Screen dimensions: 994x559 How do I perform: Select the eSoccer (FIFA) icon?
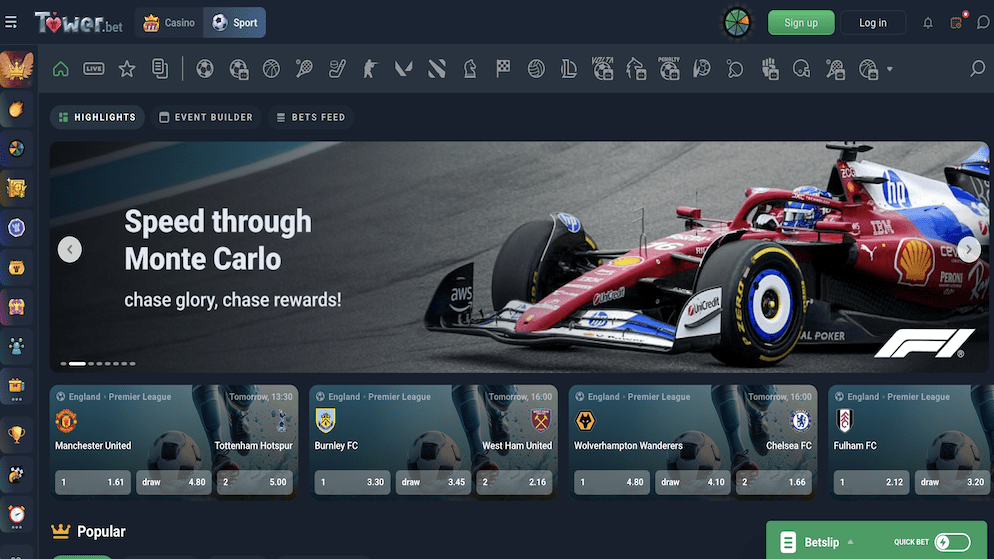[238, 68]
